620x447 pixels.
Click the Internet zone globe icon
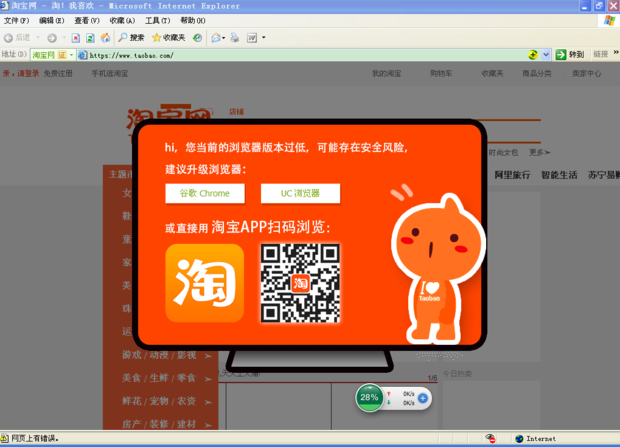(x=519, y=438)
